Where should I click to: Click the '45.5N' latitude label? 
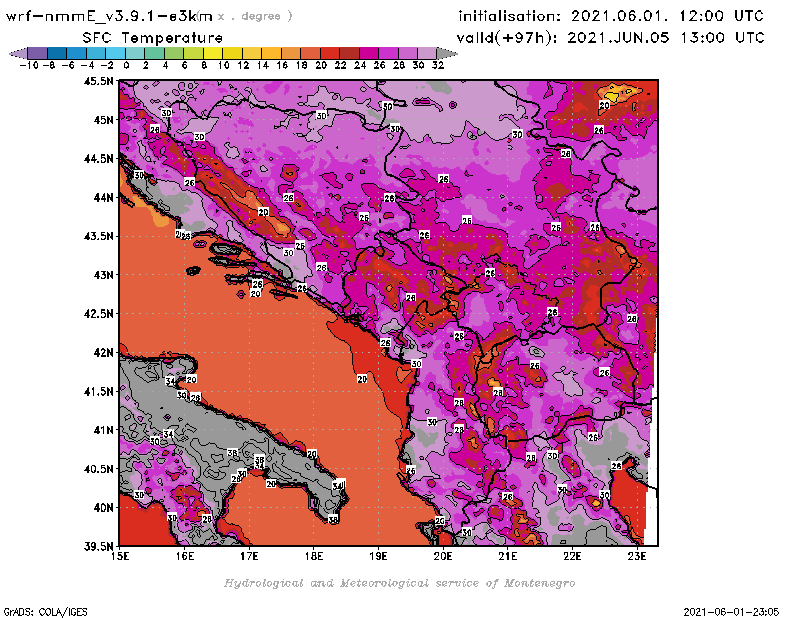click(x=98, y=81)
